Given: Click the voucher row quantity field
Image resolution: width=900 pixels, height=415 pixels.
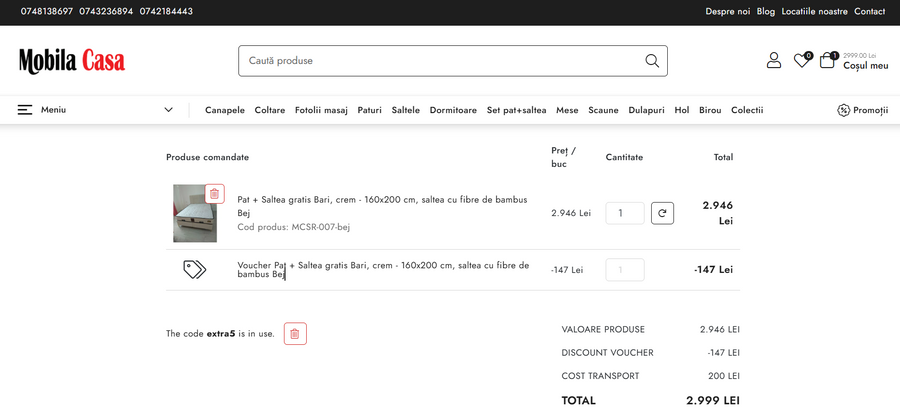Looking at the screenshot, I should pos(624,270).
